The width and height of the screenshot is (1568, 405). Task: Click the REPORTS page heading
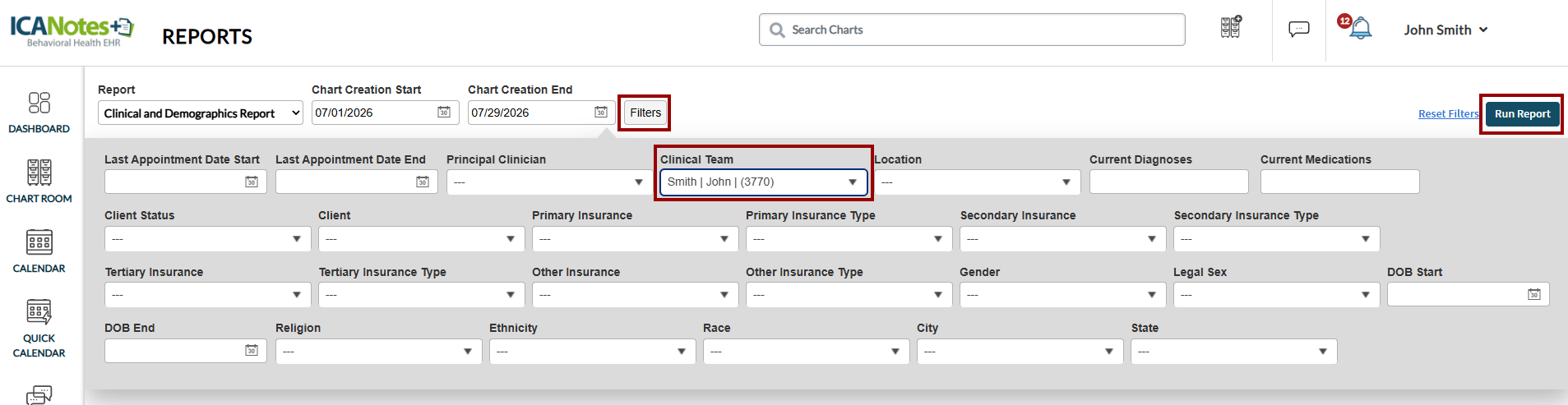(207, 37)
